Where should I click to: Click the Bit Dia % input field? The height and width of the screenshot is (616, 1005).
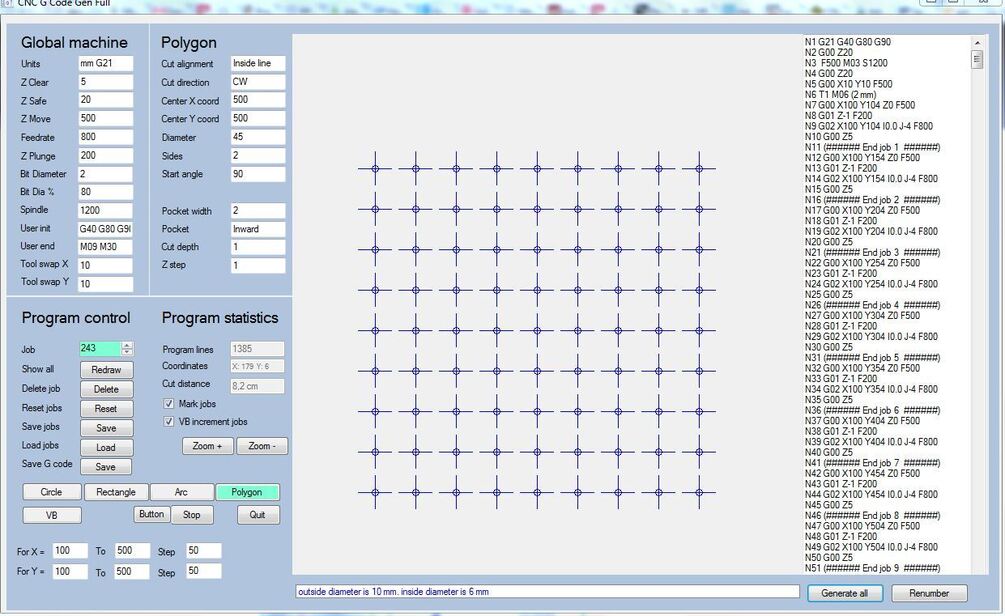105,192
